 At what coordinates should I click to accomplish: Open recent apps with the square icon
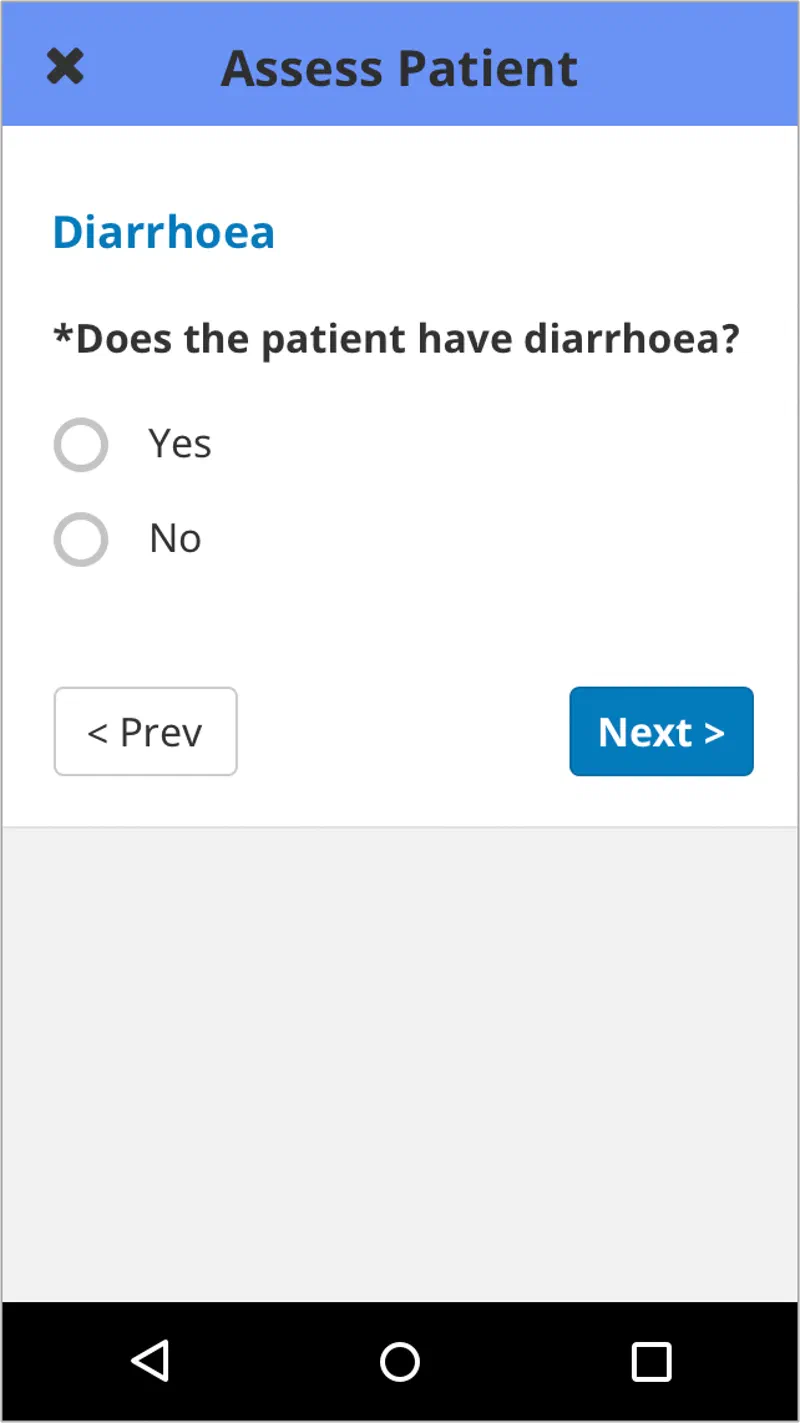(x=651, y=1361)
